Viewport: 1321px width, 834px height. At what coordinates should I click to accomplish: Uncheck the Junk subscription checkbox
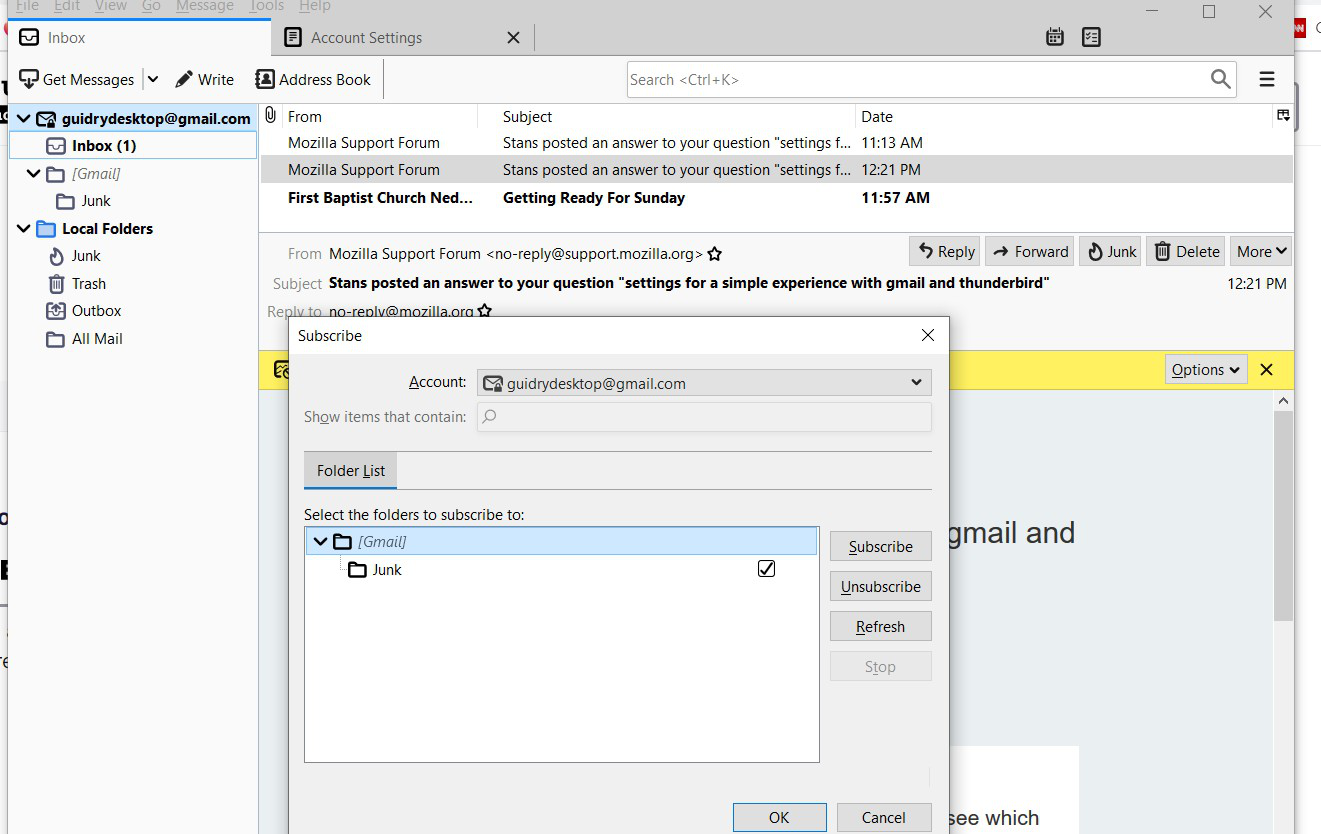click(766, 568)
